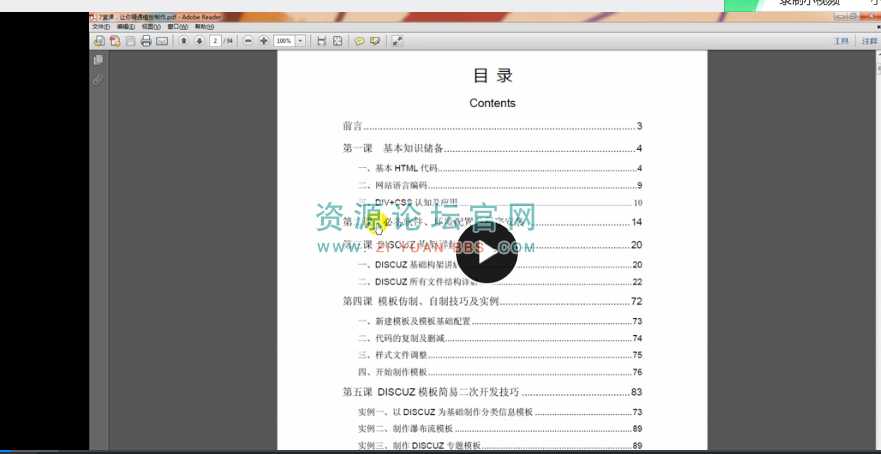Go to previous page with up arrow

184,41
